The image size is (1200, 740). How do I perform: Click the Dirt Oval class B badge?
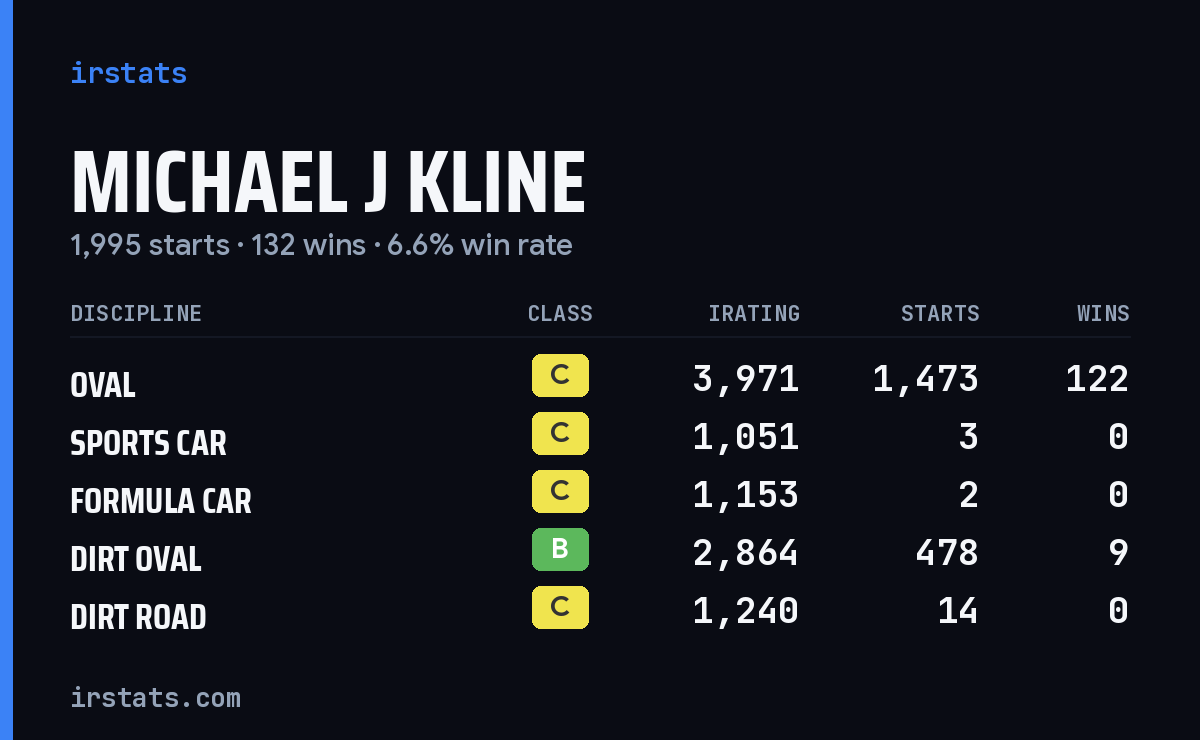coord(560,550)
